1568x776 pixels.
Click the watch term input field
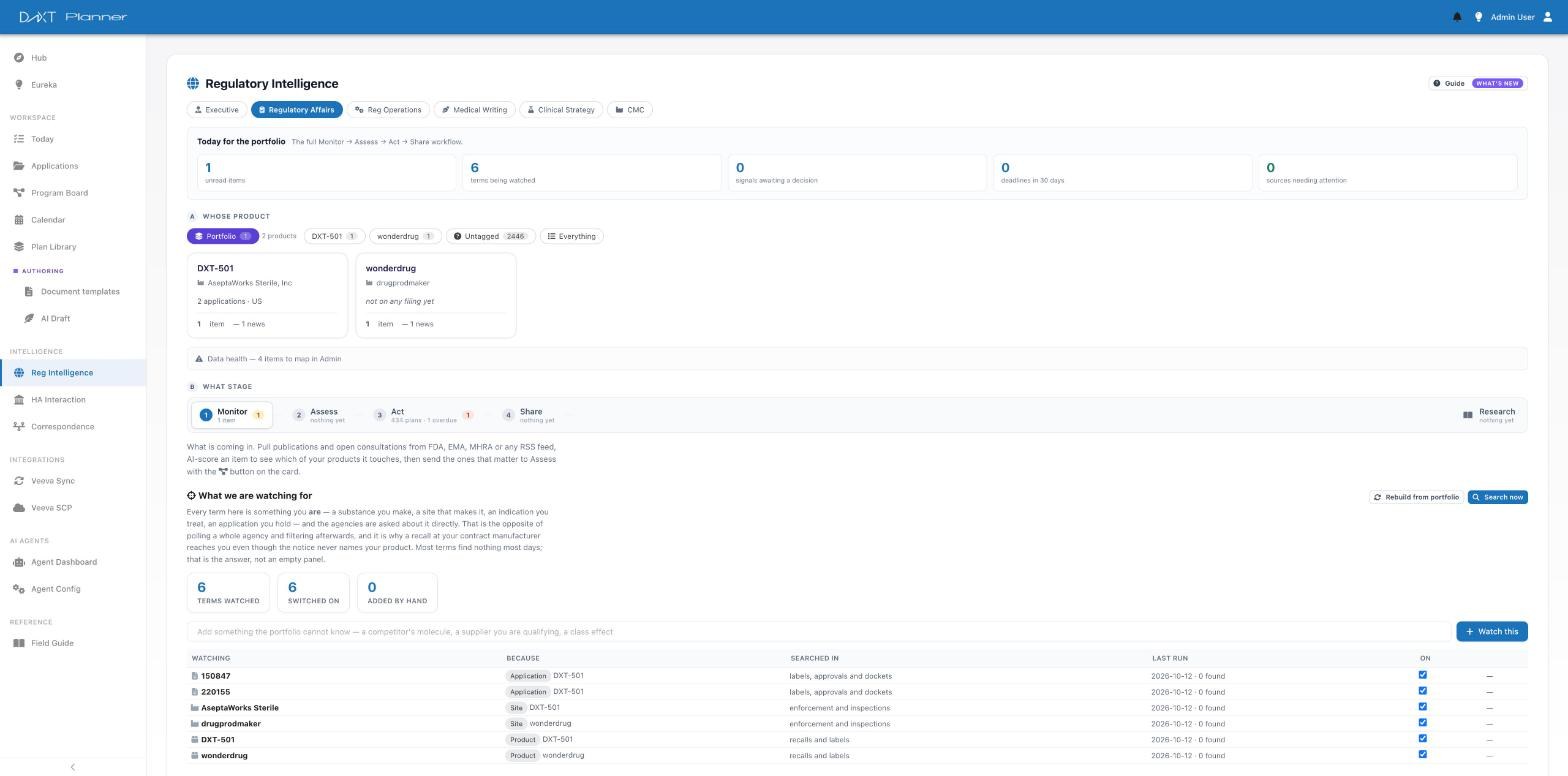point(818,632)
